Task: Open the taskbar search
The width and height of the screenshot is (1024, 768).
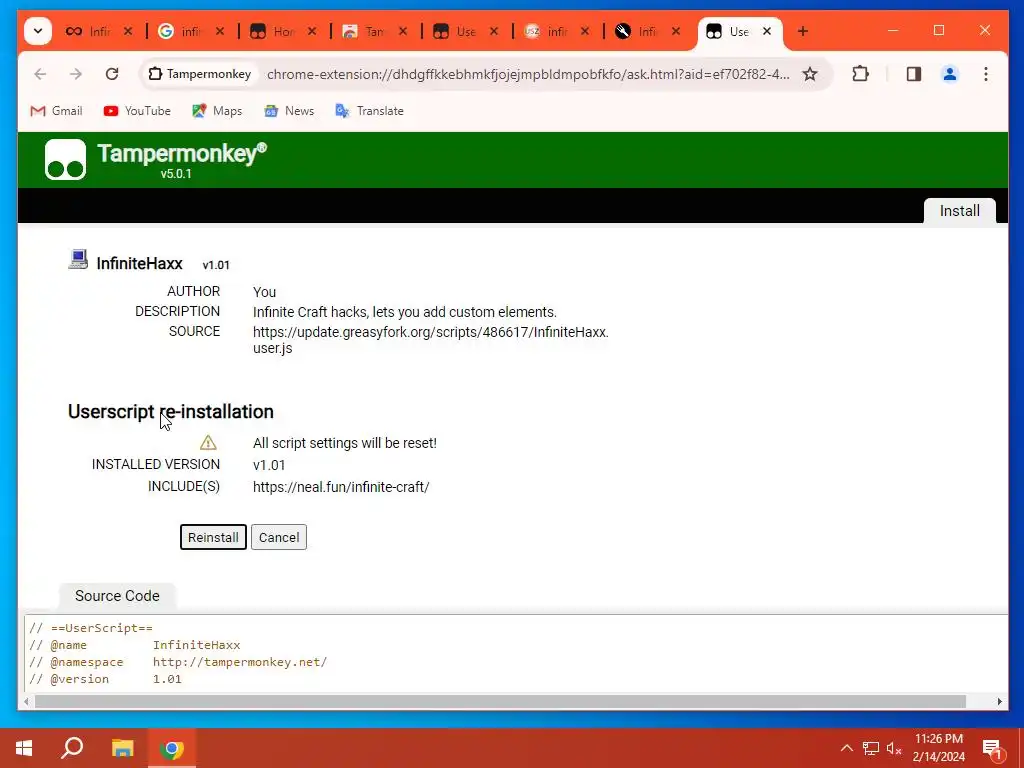Action: pos(72,748)
